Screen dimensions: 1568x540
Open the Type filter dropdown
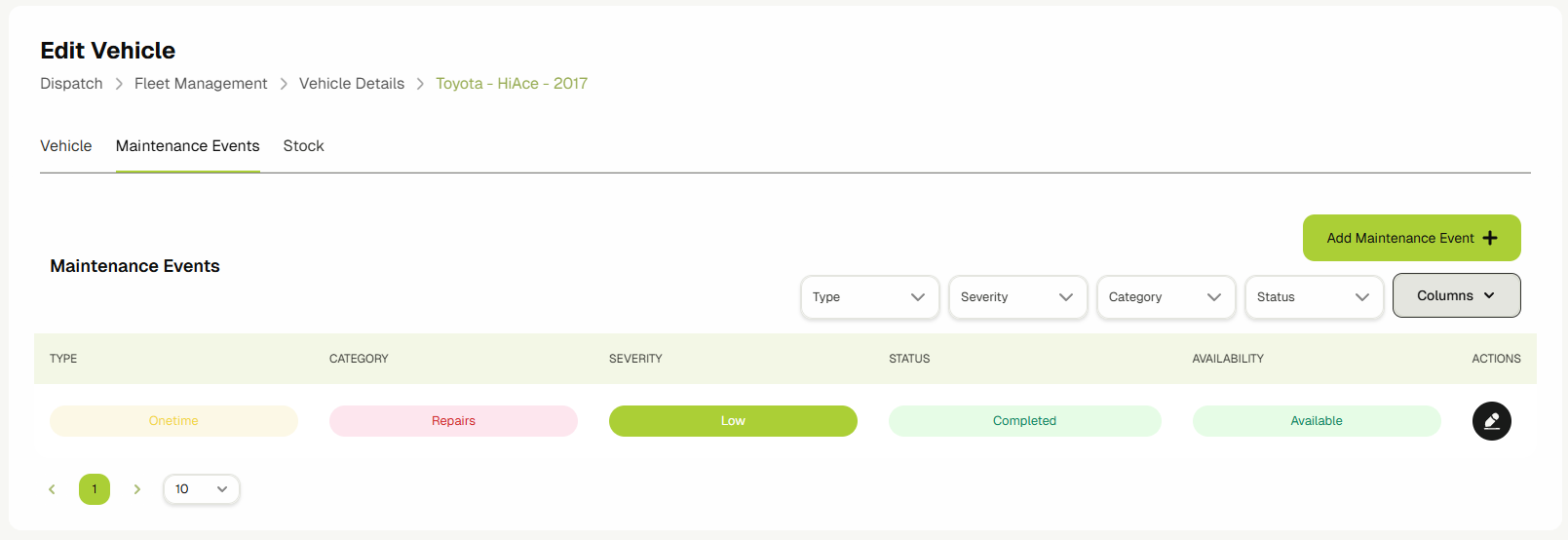(x=869, y=297)
